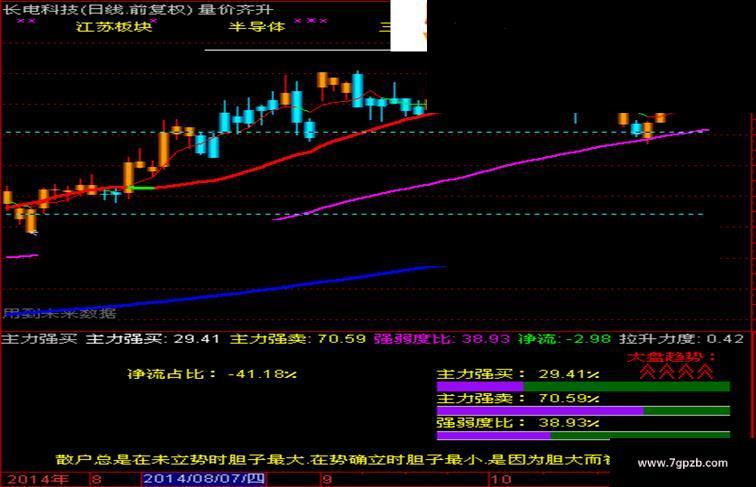Viewport: 756px width, 487px height.
Task: Click the 拉升力度: 0.42 readout
Action: point(682,339)
